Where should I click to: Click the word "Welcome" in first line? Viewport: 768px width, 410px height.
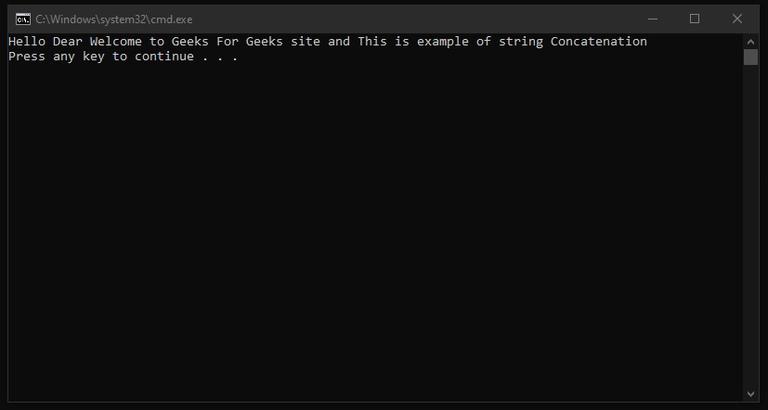pos(116,42)
